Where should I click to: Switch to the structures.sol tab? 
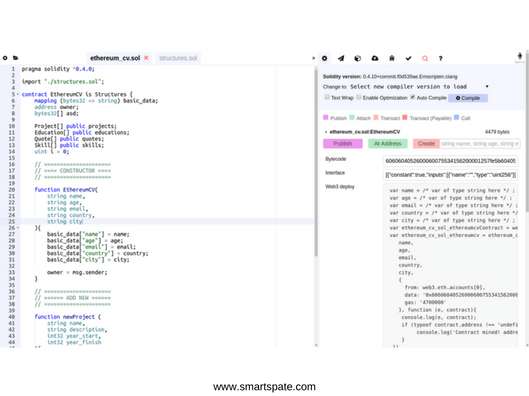[178, 58]
